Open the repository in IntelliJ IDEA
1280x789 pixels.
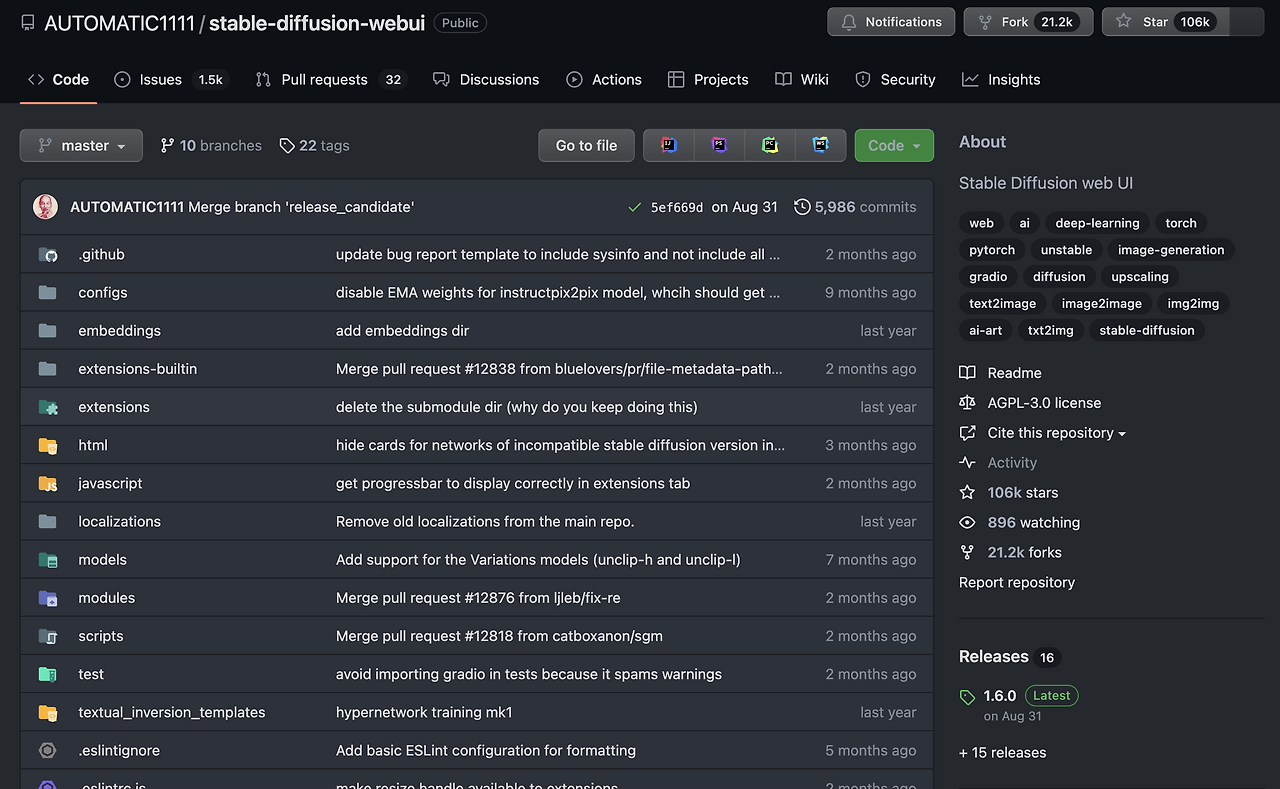tap(668, 145)
